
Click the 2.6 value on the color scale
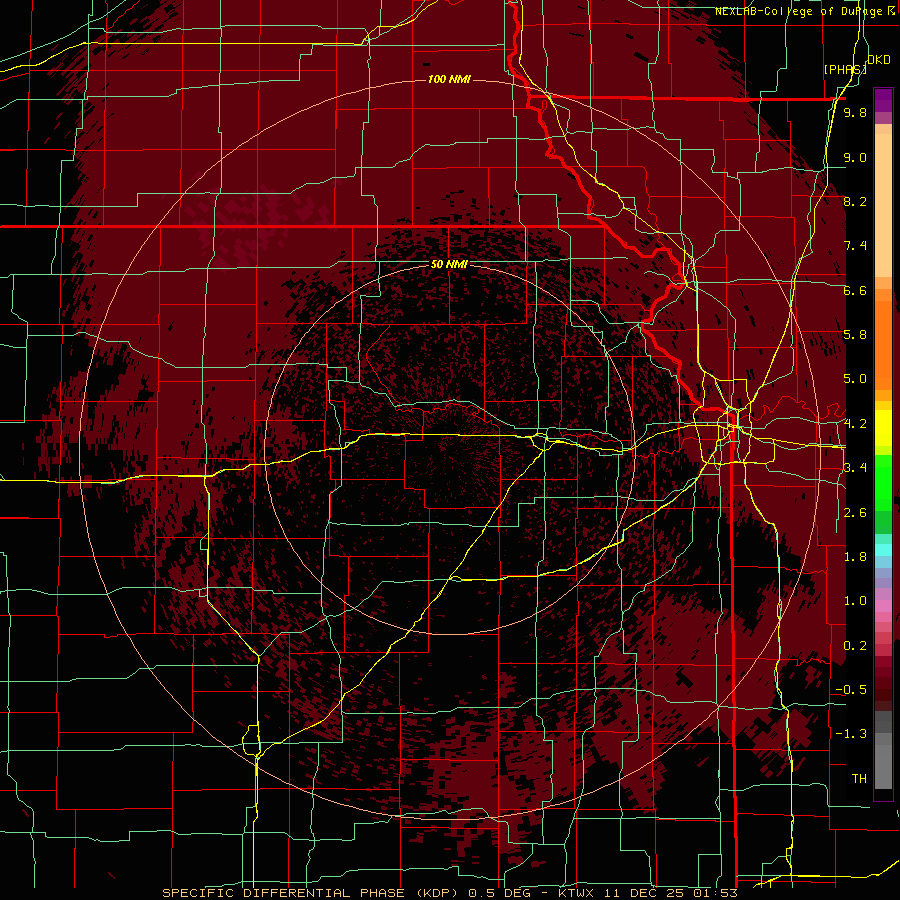point(855,513)
